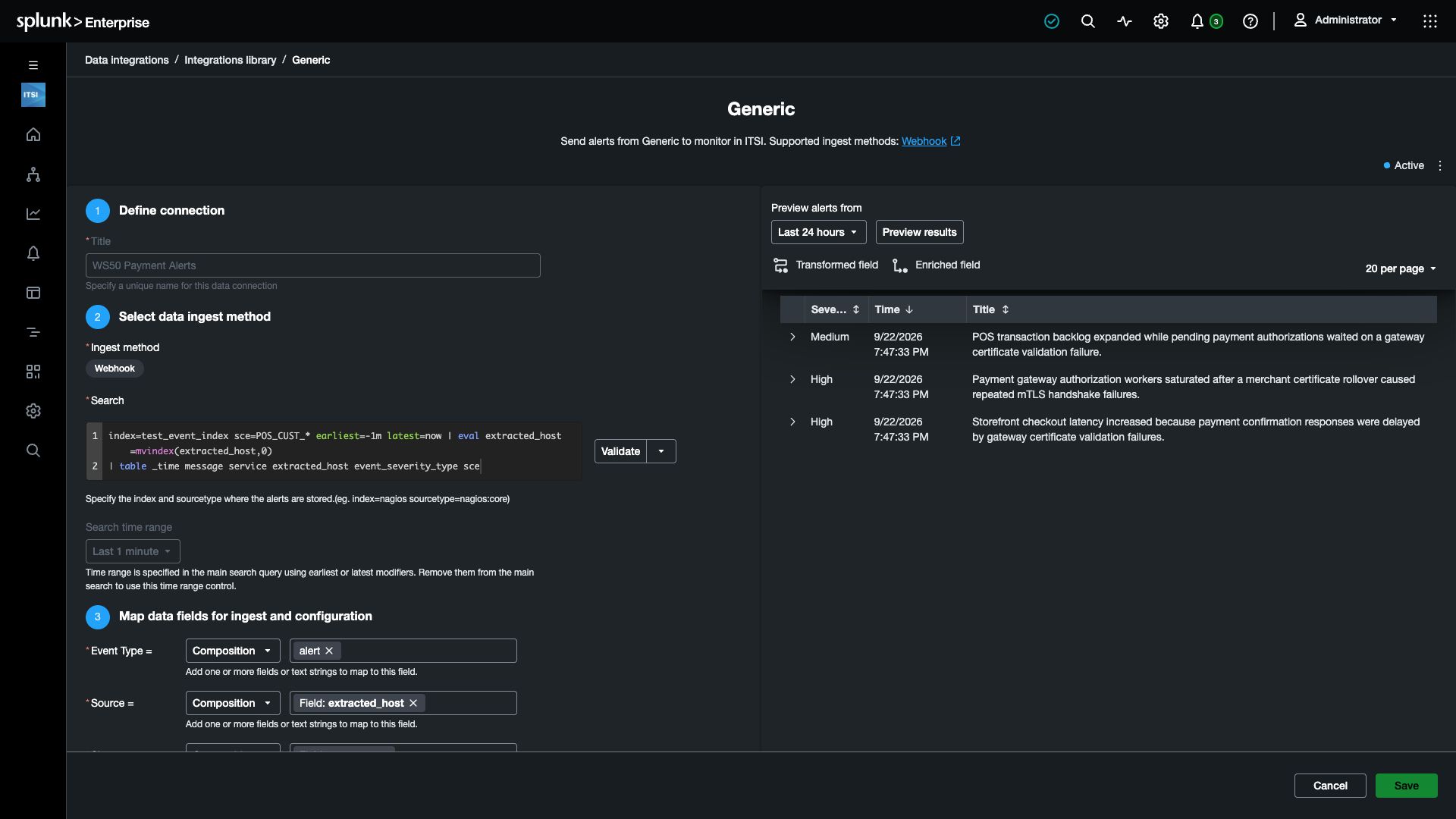Click the Title input field
The width and height of the screenshot is (1456, 819).
[312, 265]
